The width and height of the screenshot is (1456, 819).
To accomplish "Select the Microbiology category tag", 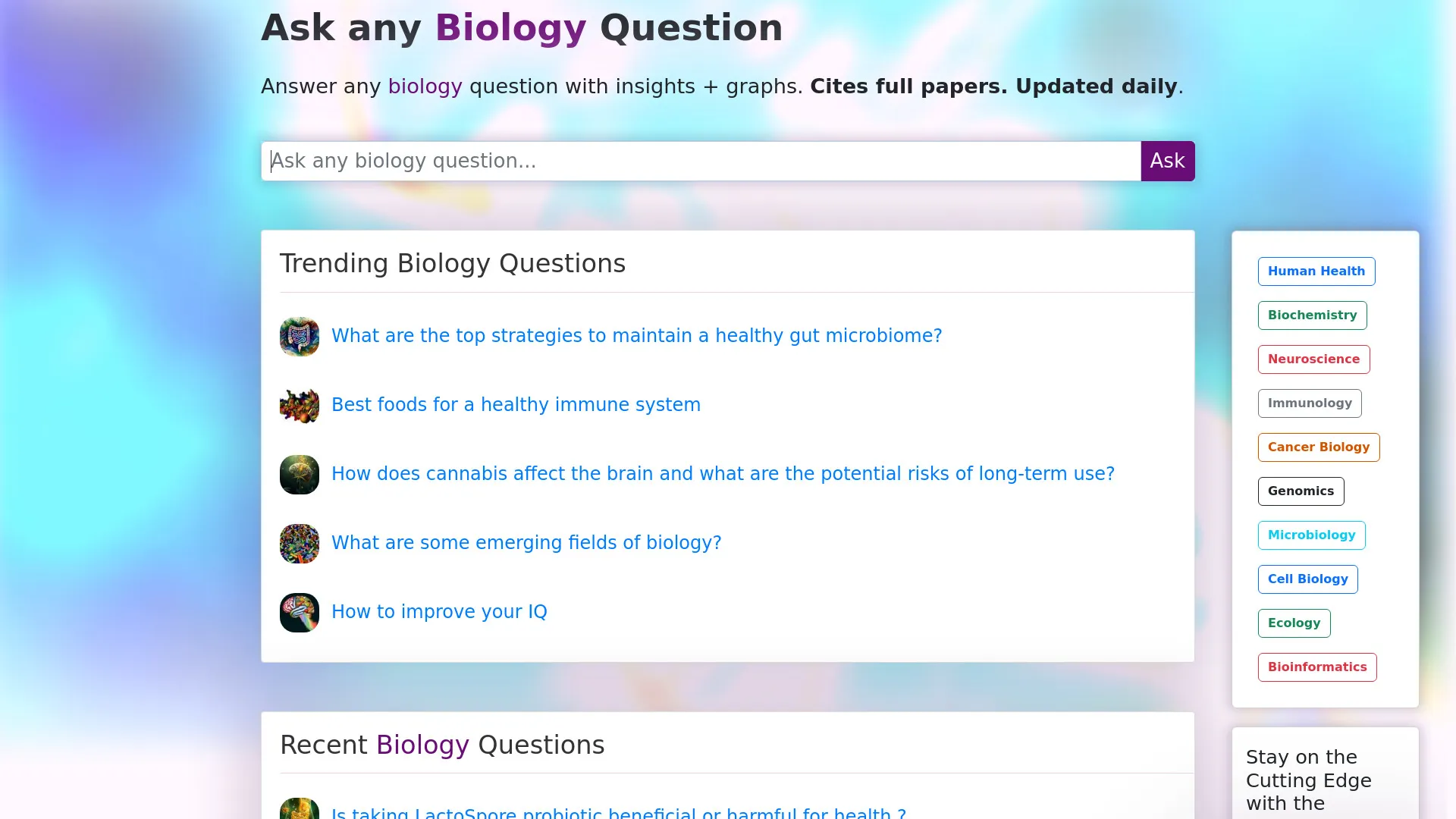I will click(1311, 535).
